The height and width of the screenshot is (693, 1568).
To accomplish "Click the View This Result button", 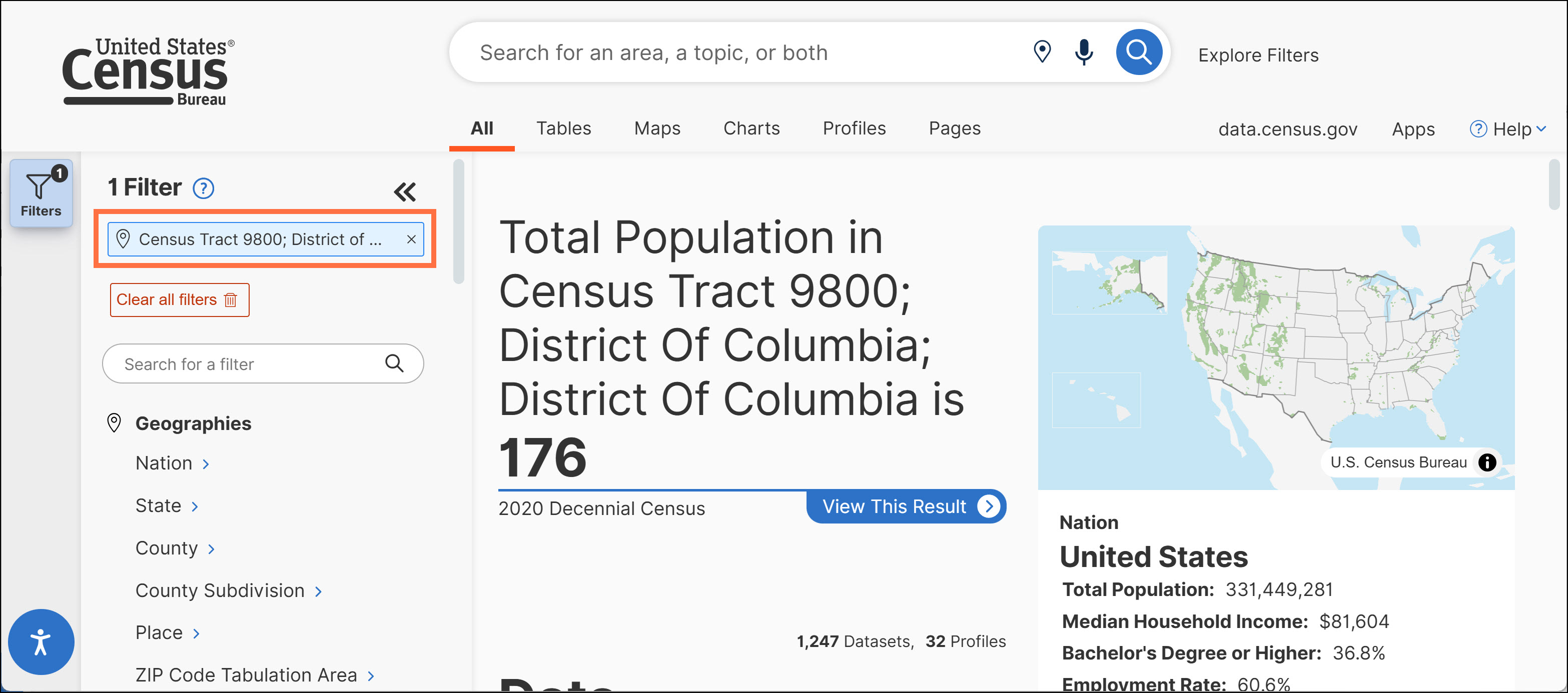I will pos(906,506).
